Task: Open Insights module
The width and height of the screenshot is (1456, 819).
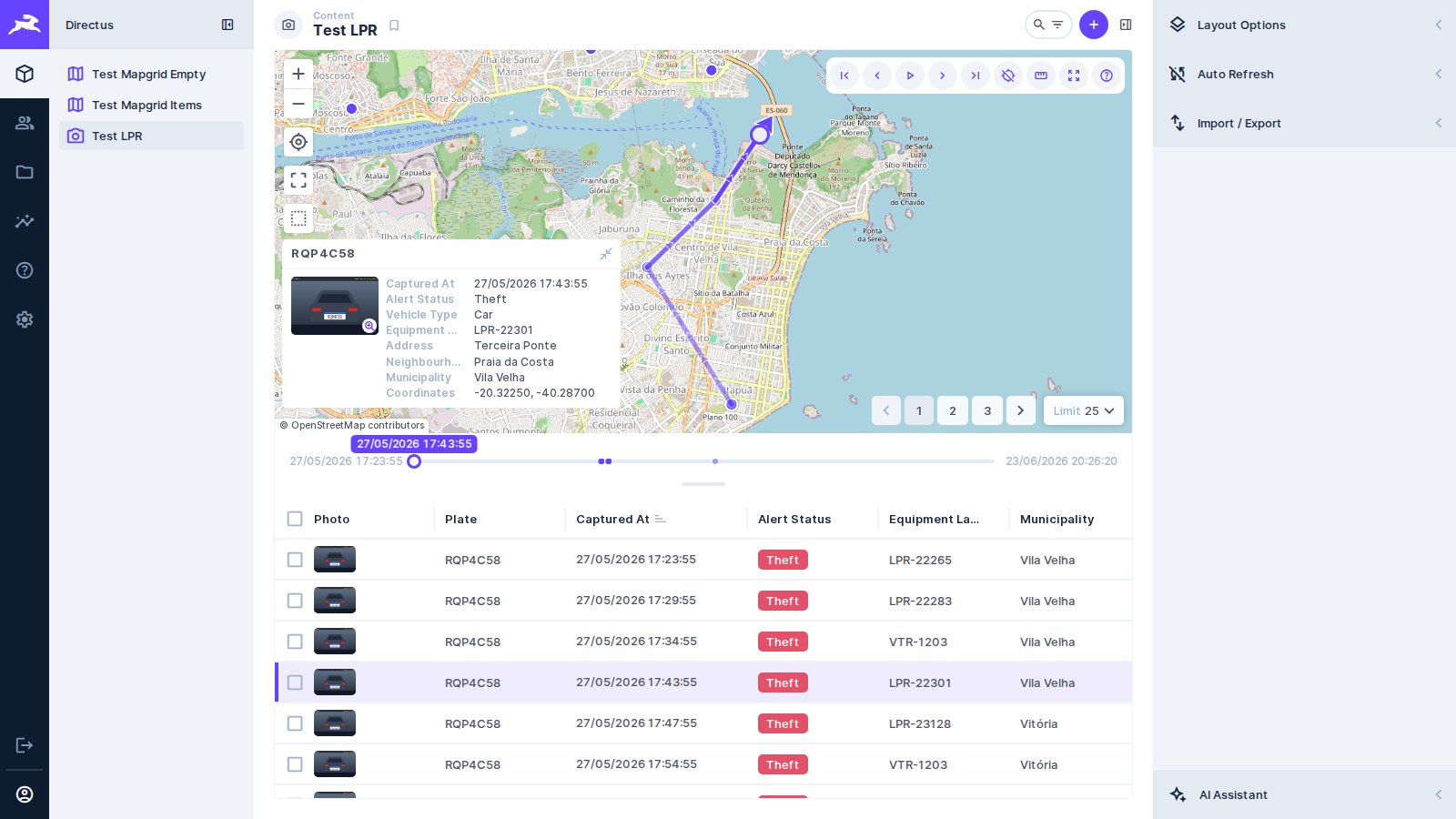Action: coord(25,221)
